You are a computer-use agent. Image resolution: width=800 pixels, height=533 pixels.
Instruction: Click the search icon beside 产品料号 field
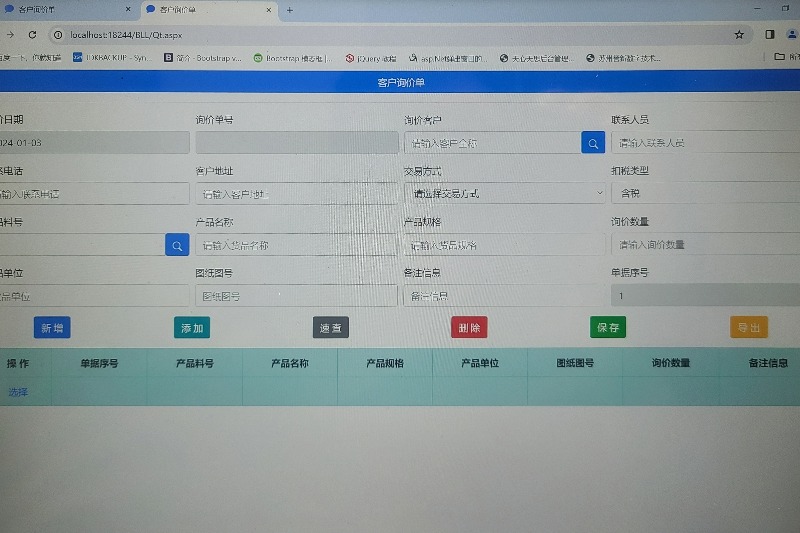pos(177,244)
